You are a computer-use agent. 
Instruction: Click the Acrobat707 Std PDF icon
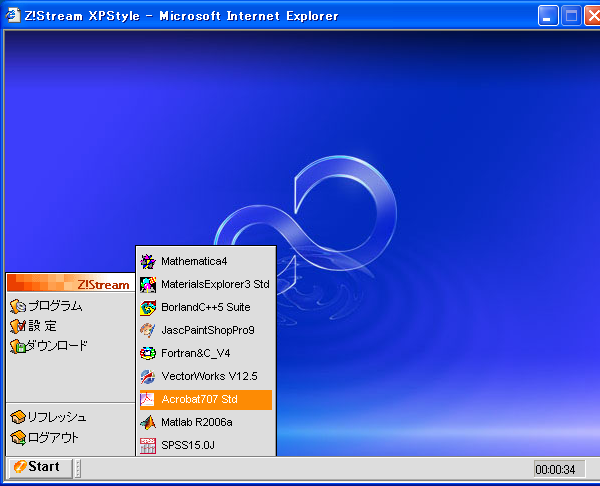pos(148,400)
